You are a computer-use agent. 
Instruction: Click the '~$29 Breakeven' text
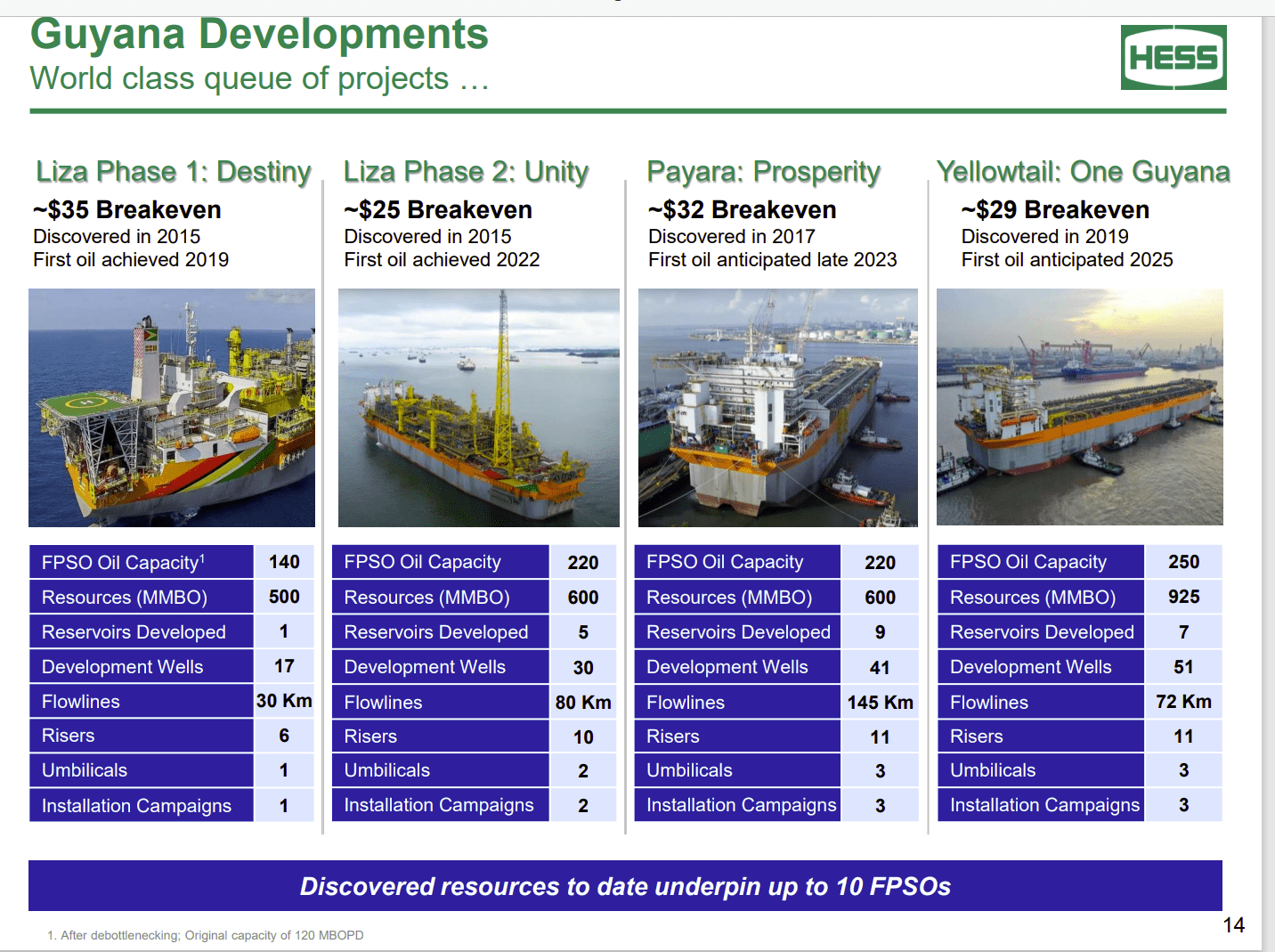tap(1055, 210)
